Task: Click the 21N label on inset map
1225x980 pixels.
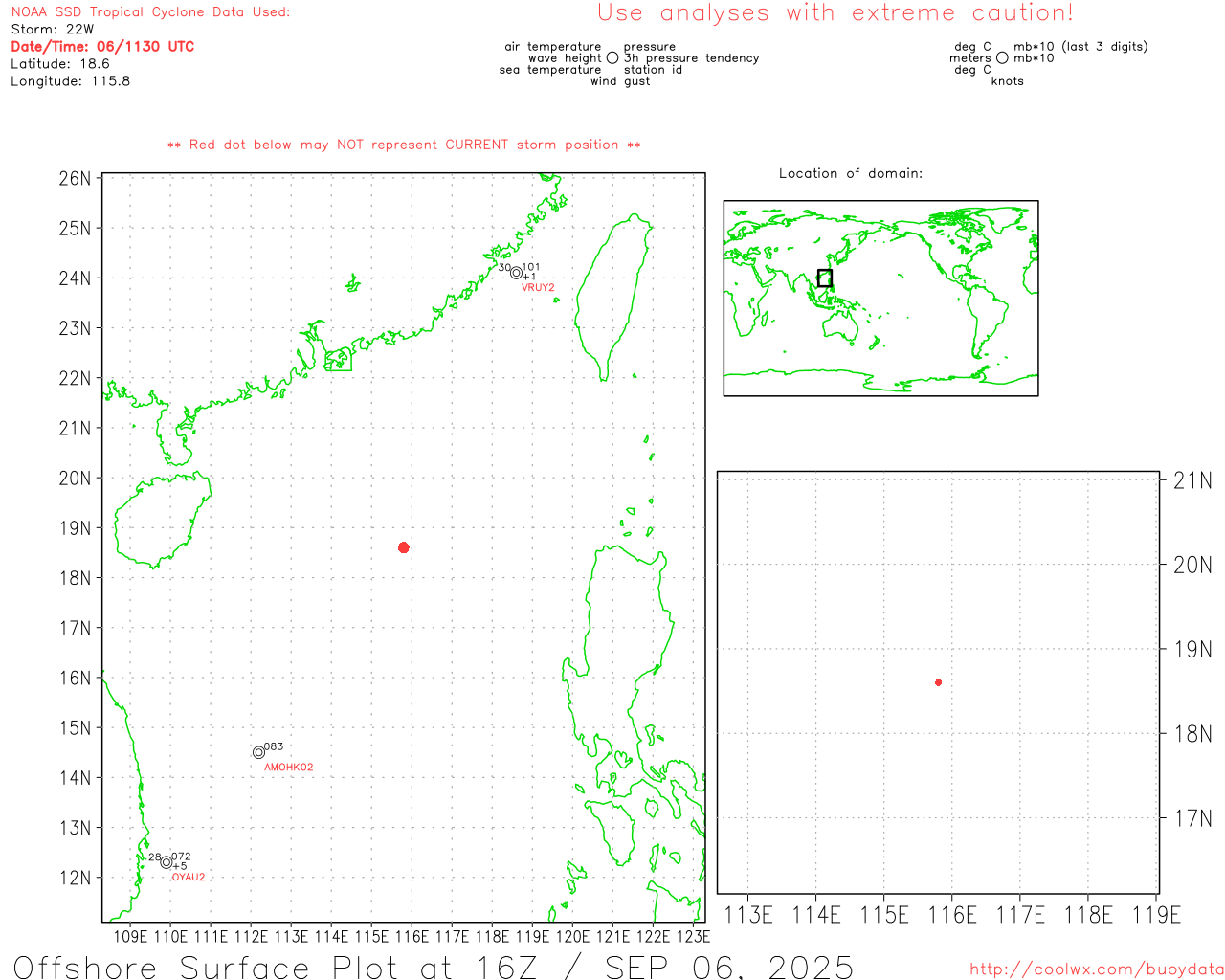Action: (1192, 480)
